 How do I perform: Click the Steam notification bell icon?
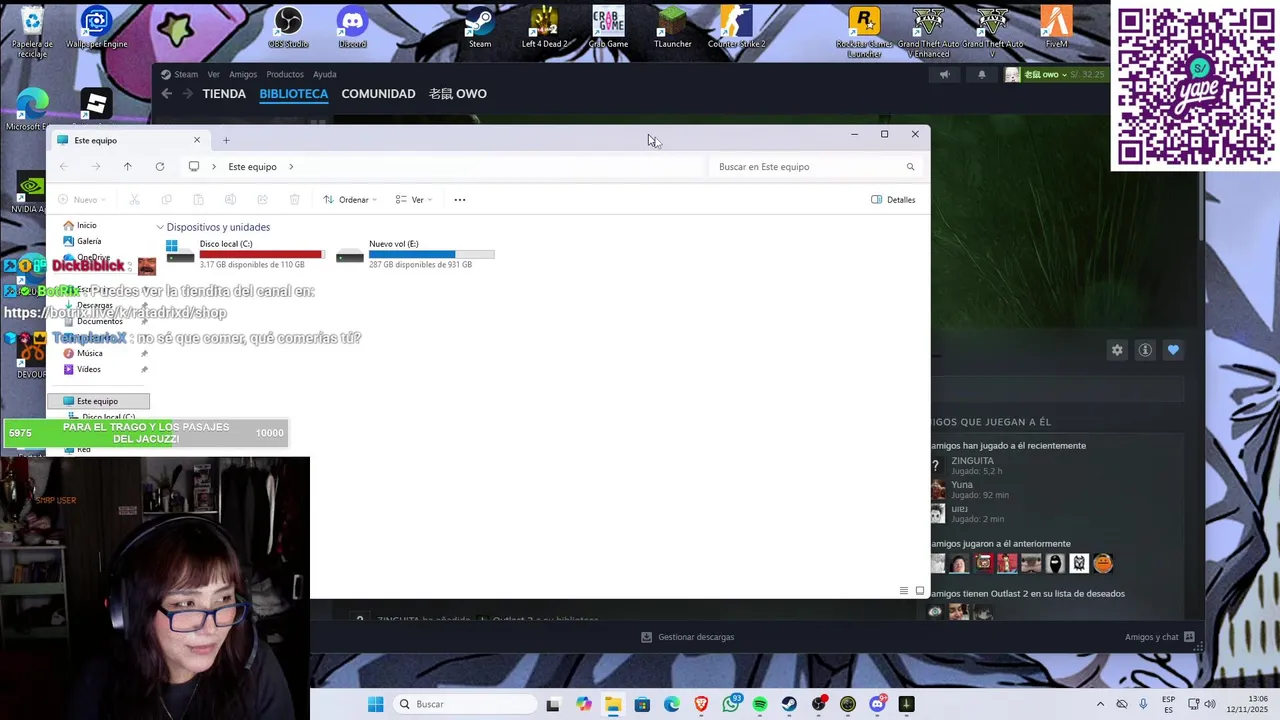tap(981, 74)
